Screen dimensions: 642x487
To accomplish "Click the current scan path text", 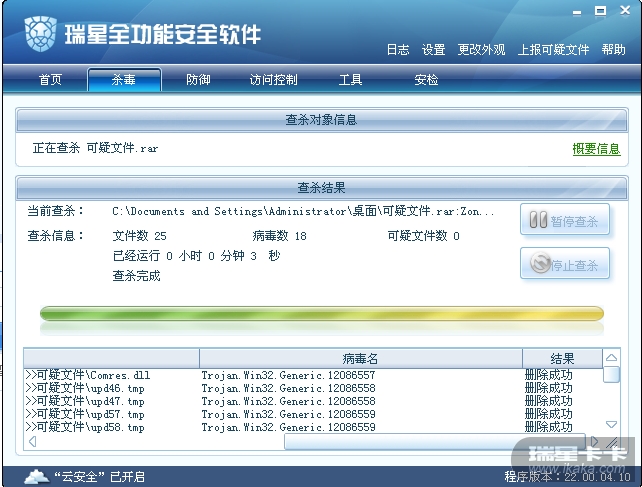I will (x=303, y=211).
